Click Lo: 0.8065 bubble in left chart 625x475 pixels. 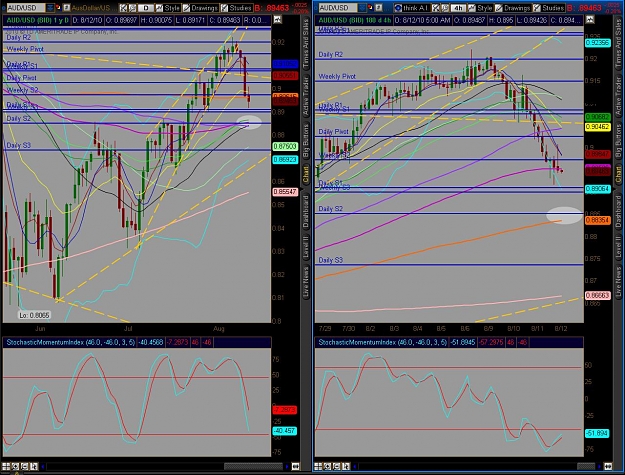point(34,315)
